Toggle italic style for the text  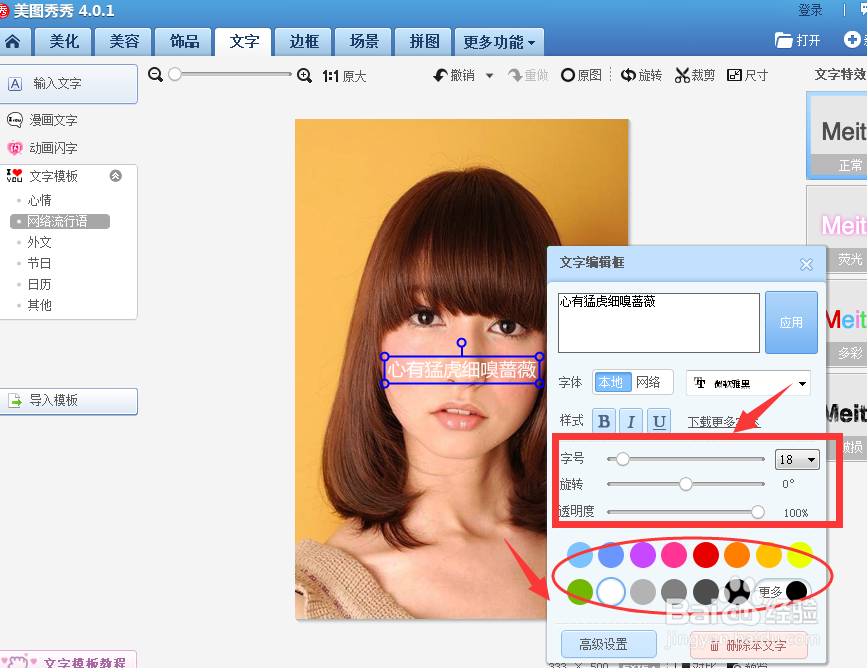[x=631, y=420]
